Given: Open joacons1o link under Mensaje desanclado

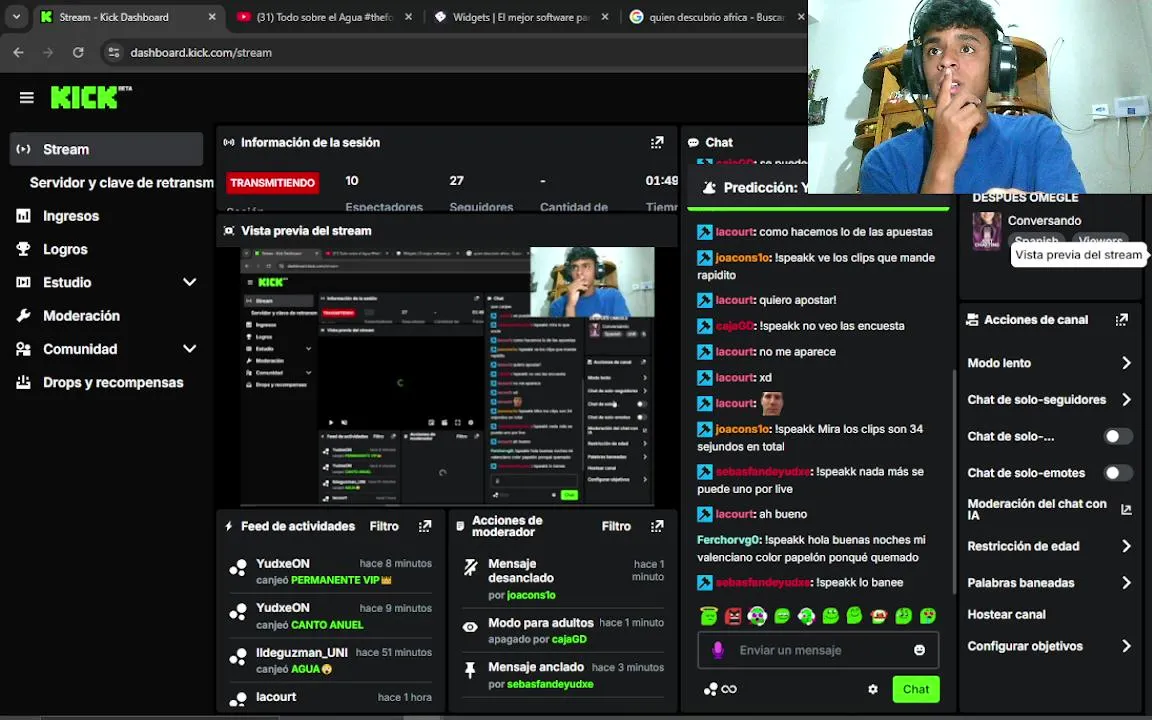Looking at the screenshot, I should [530, 595].
